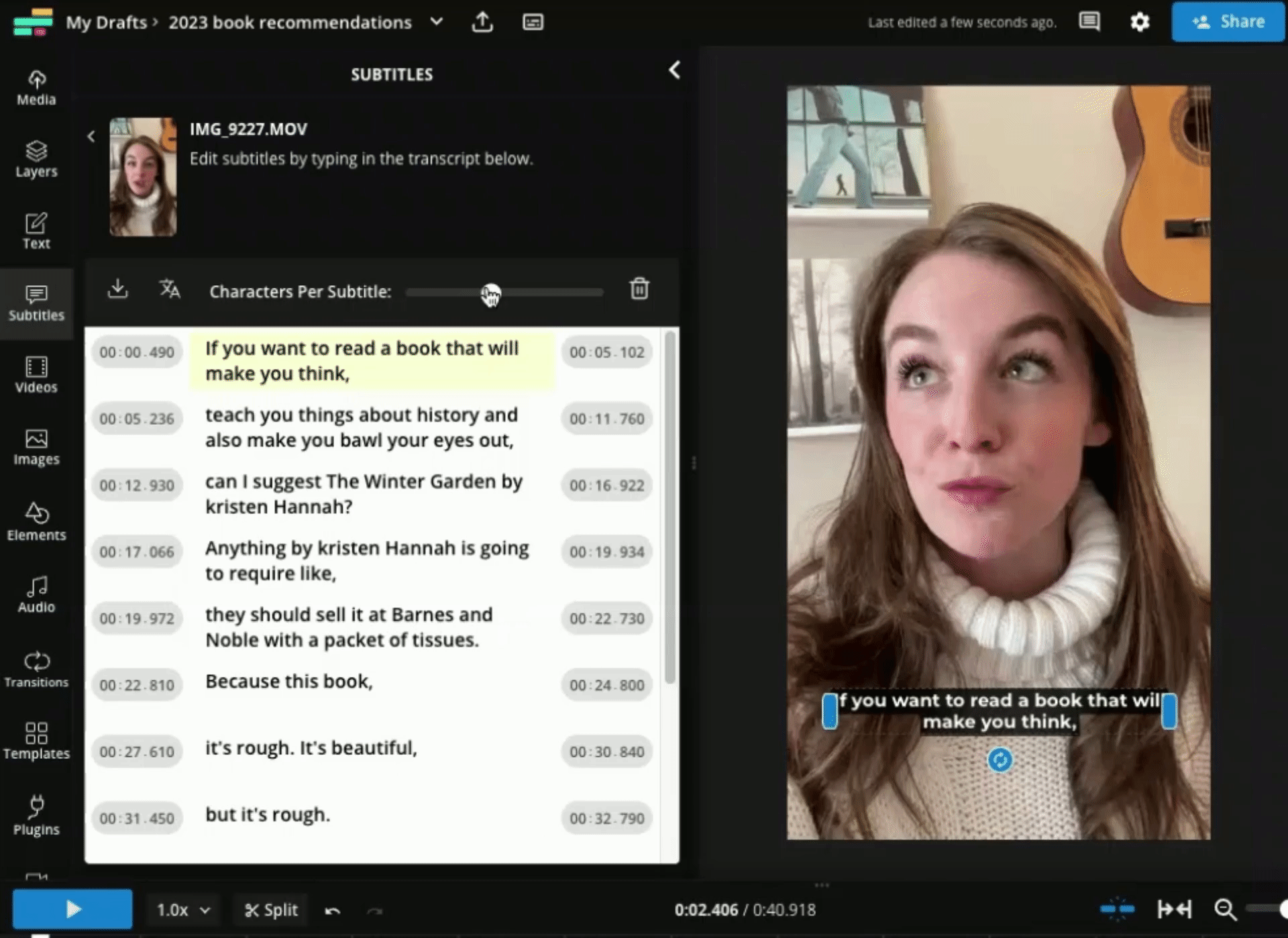Image resolution: width=1288 pixels, height=938 pixels.
Task: Open the playback speed 1.0x dropdown
Action: click(182, 910)
